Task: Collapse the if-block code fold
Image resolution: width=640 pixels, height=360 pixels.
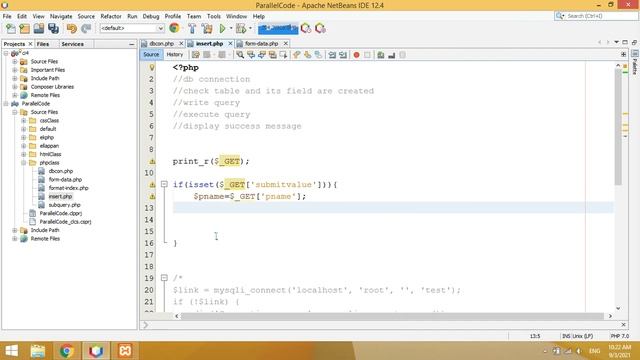Action: (x=164, y=184)
